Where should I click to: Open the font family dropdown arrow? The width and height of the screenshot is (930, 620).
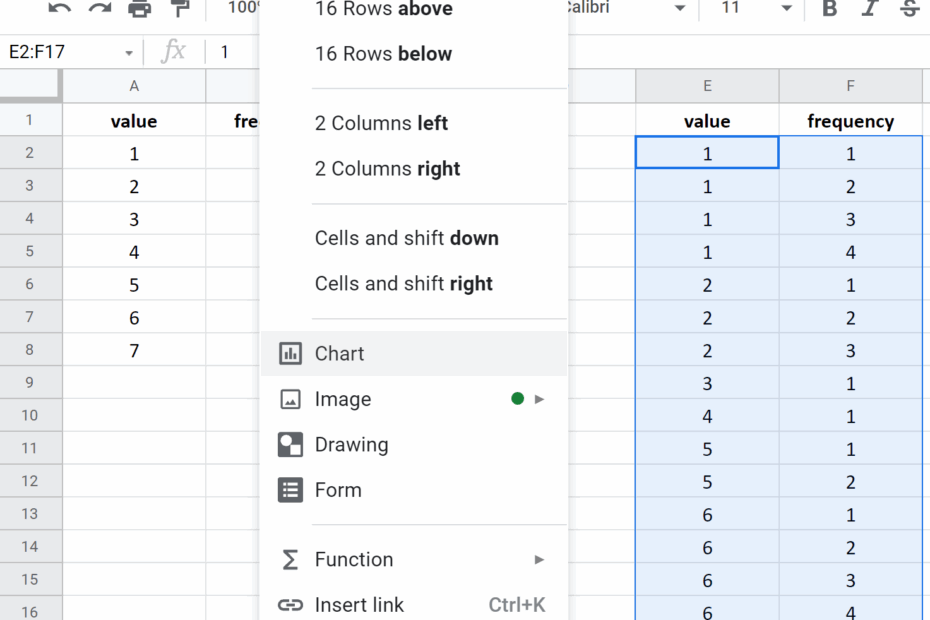coord(680,8)
